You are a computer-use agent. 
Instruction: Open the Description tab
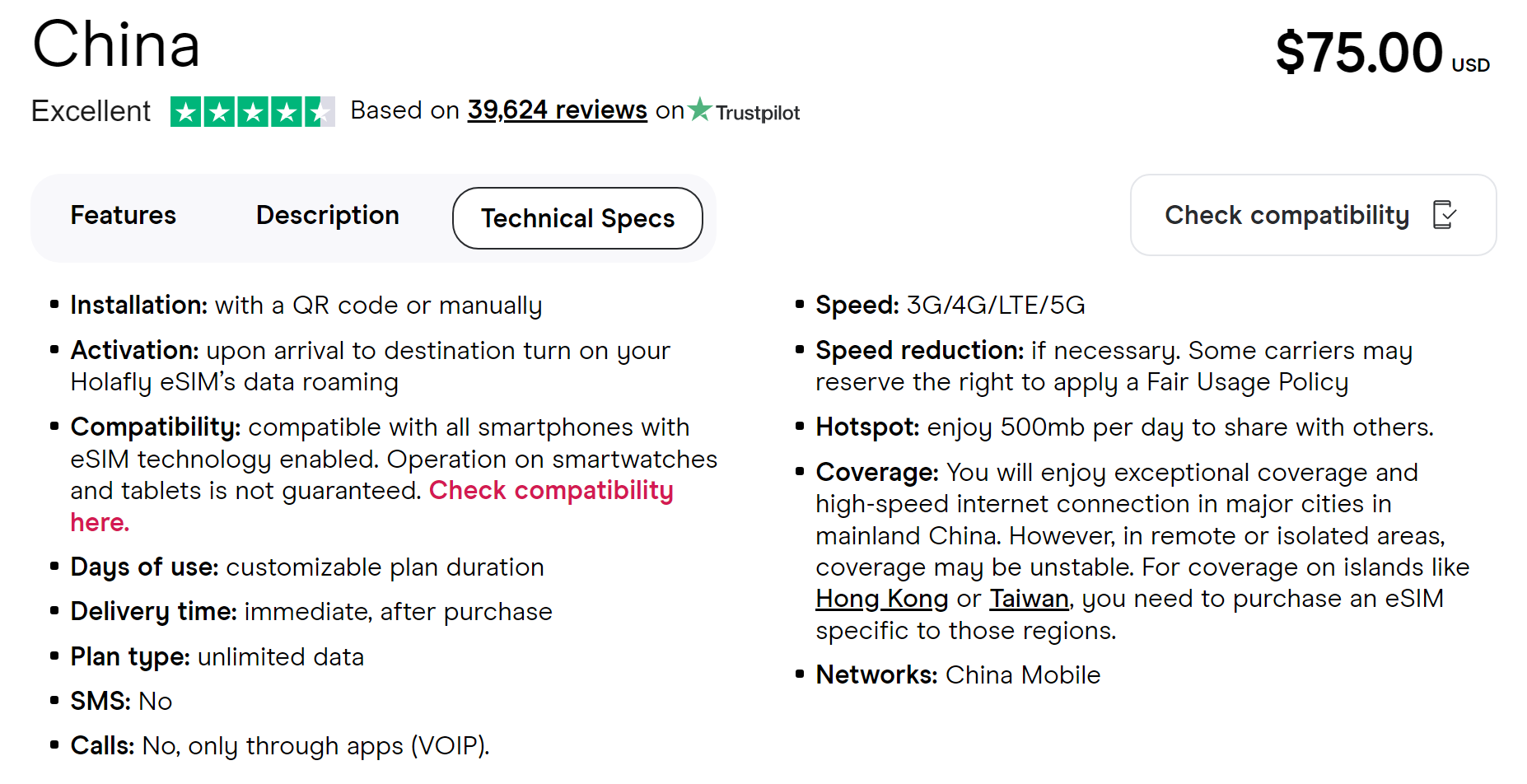[328, 216]
